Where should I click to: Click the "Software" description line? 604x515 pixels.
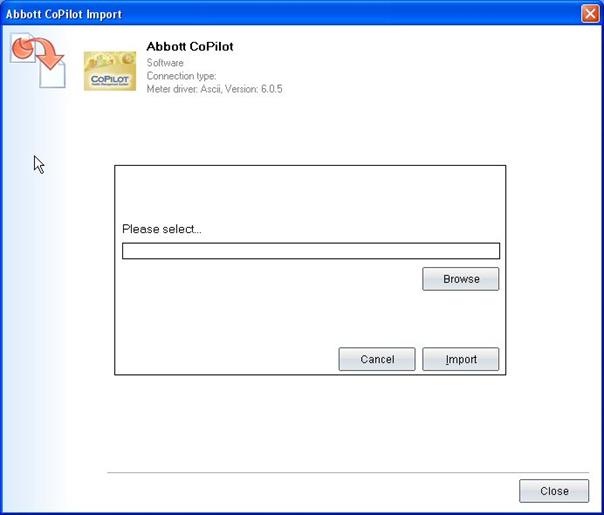pyautogui.click(x=165, y=63)
